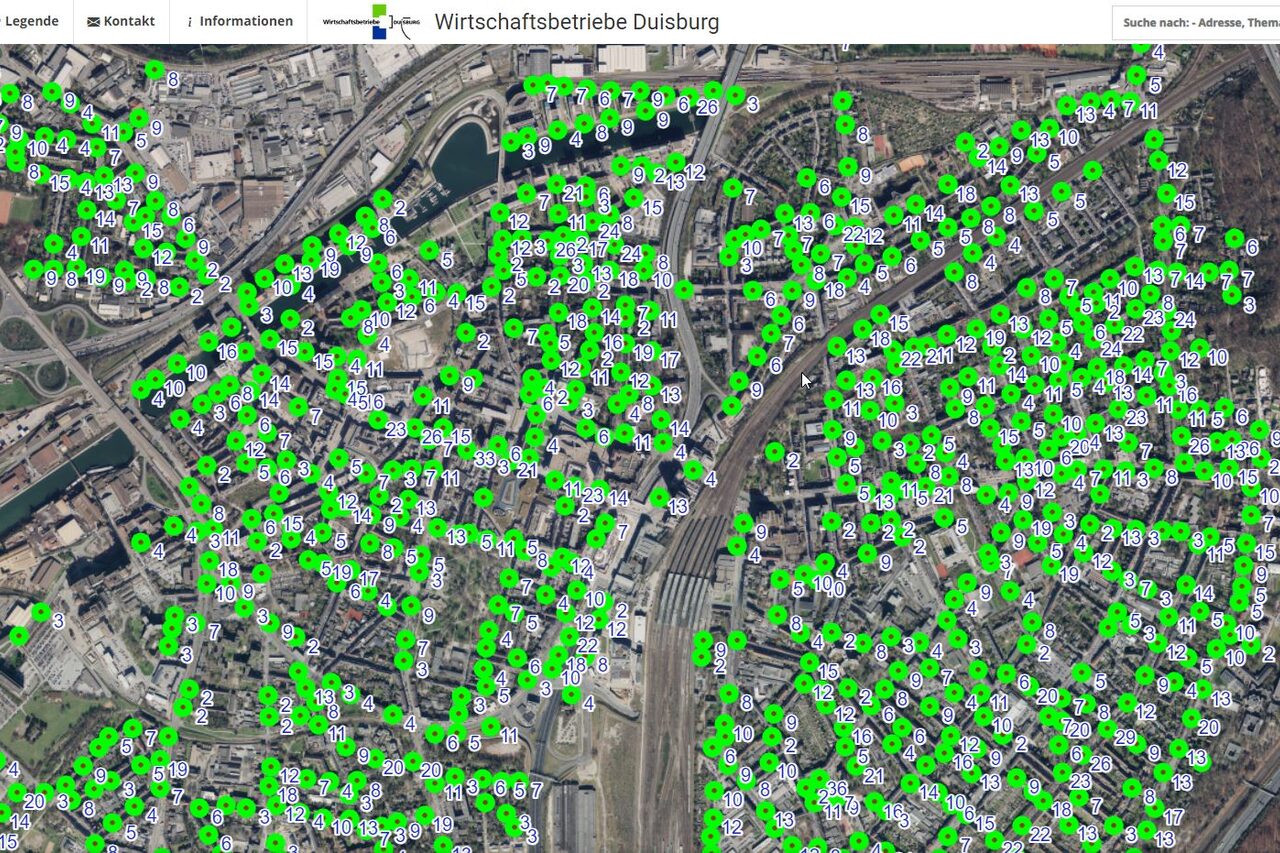The height and width of the screenshot is (853, 1280).
Task: Select top-left marker labeled 8 below Kontakt
Action: 155,70
